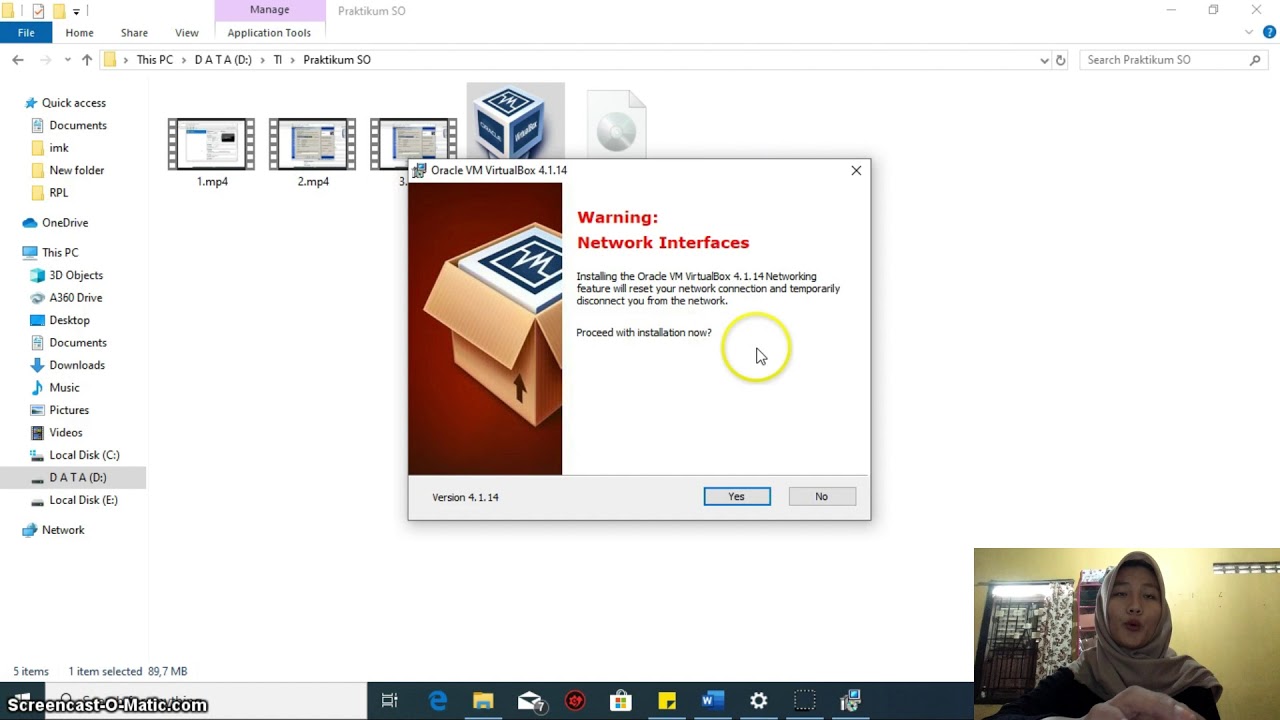Open the View ribbon tab
Image resolution: width=1280 pixels, height=720 pixels.
tap(187, 33)
